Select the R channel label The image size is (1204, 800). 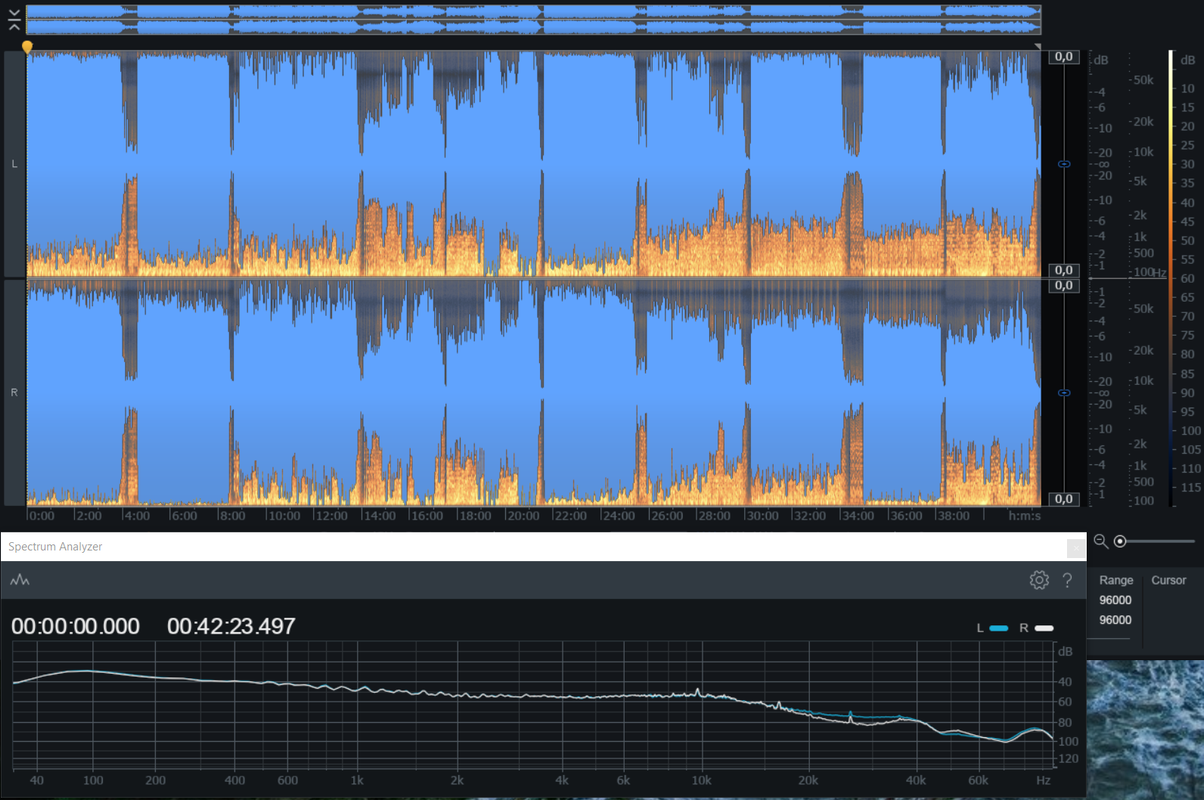pyautogui.click(x=14, y=393)
